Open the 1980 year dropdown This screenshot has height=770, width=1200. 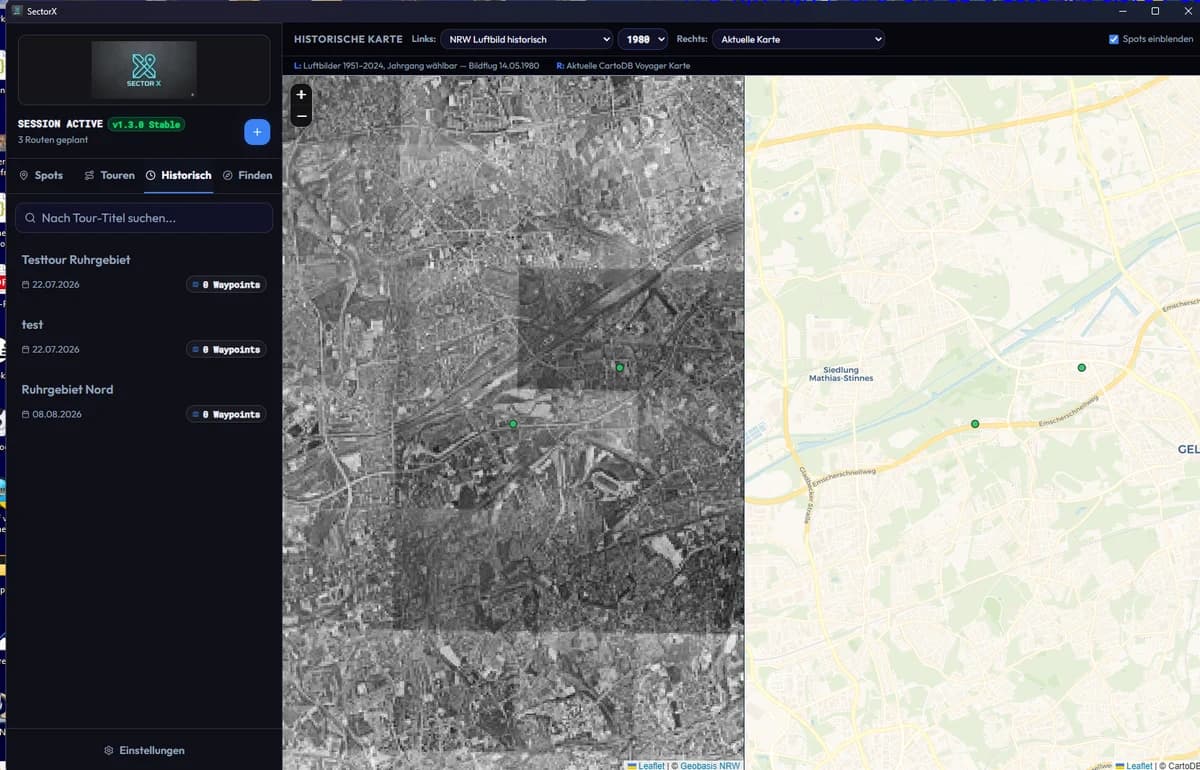click(x=642, y=39)
